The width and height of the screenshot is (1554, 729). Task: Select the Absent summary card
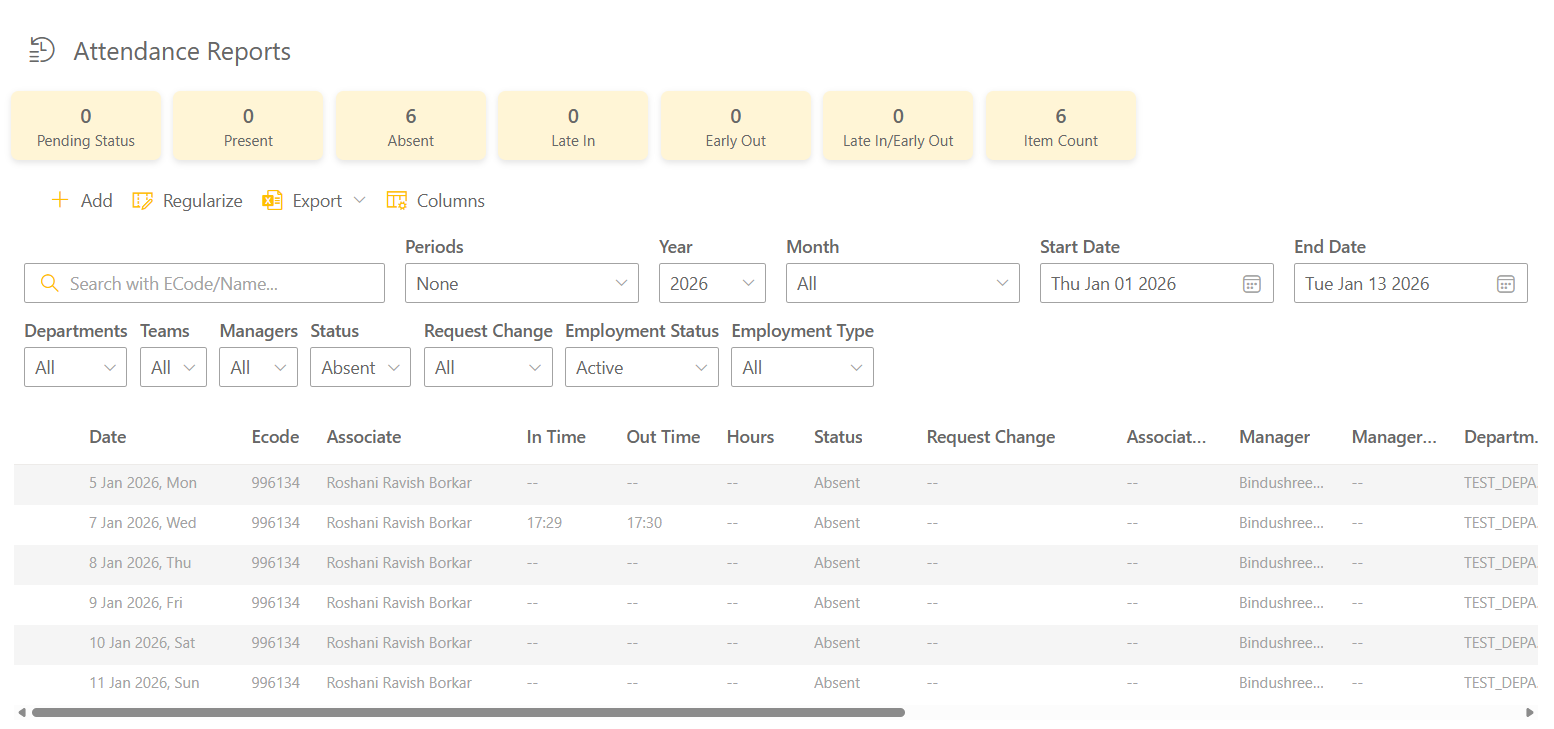(x=410, y=126)
